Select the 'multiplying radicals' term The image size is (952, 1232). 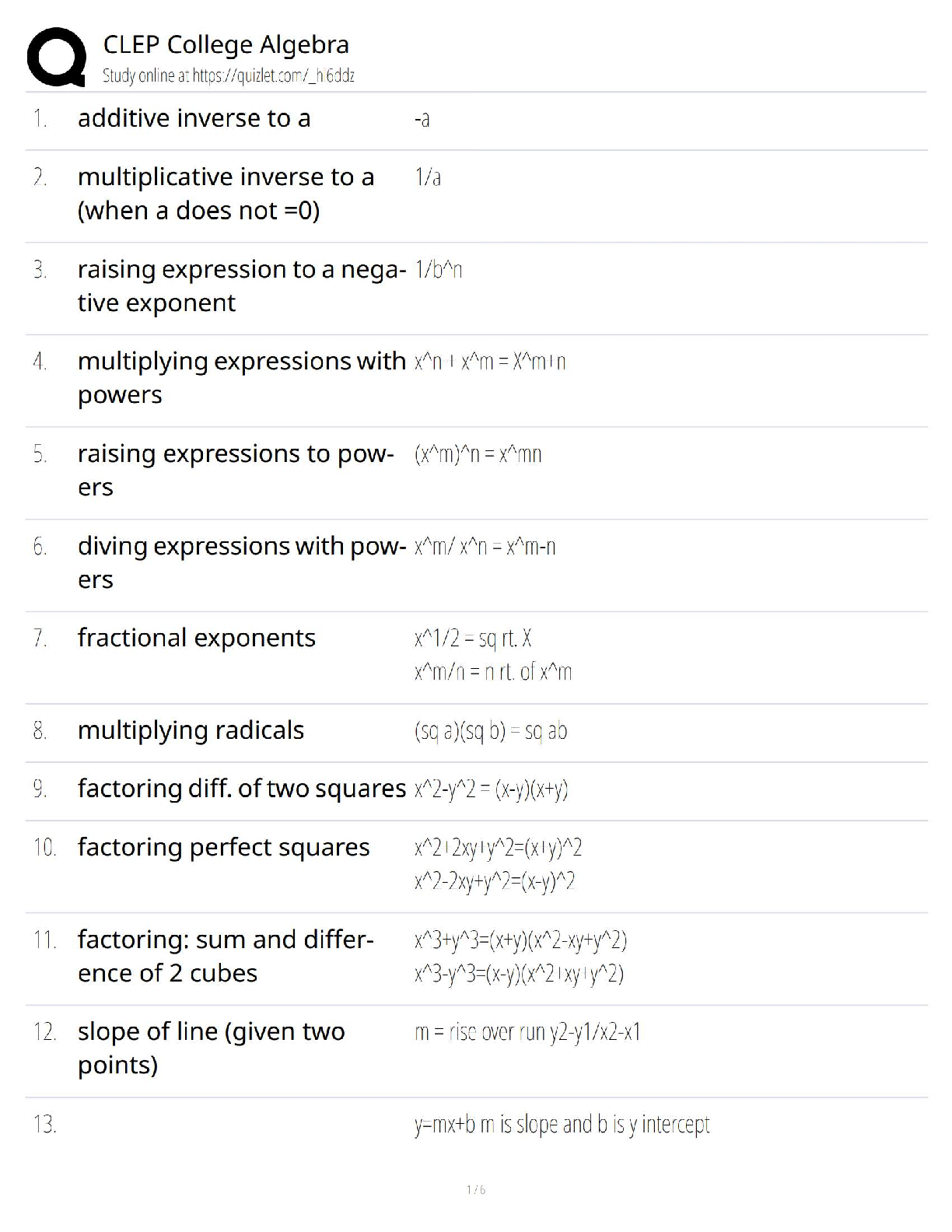click(191, 730)
